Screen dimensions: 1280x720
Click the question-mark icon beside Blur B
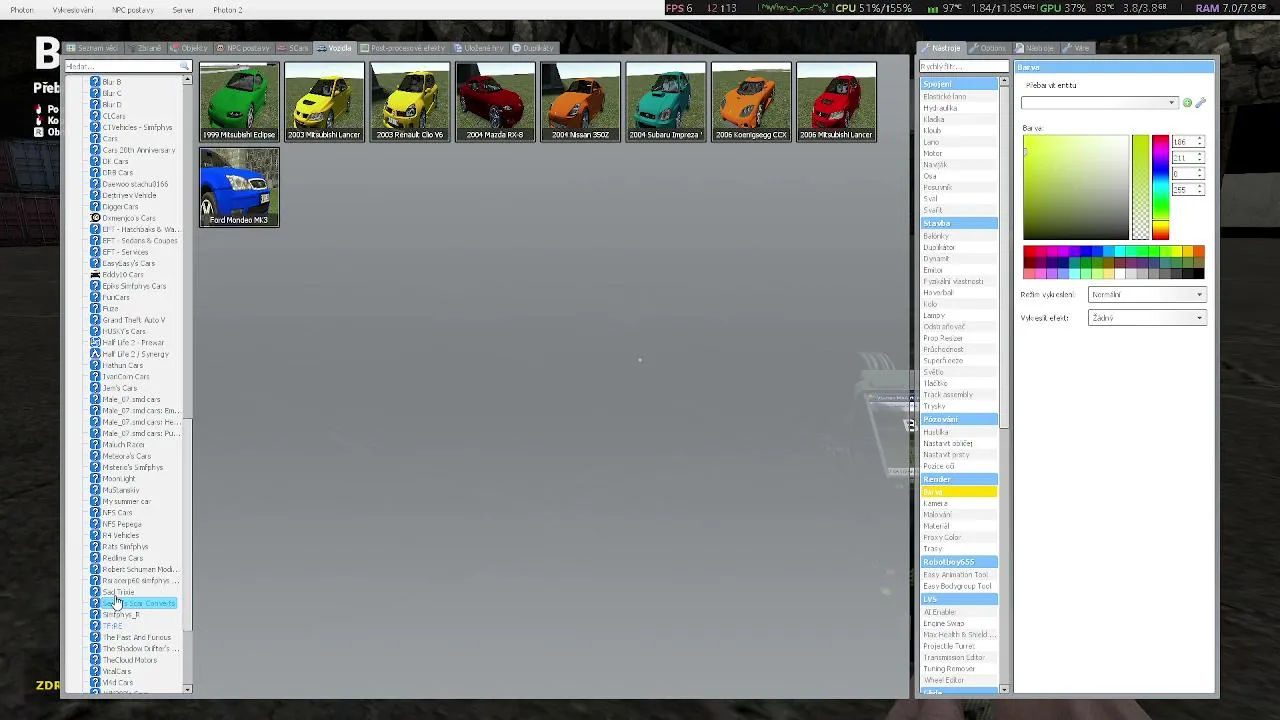(x=95, y=82)
